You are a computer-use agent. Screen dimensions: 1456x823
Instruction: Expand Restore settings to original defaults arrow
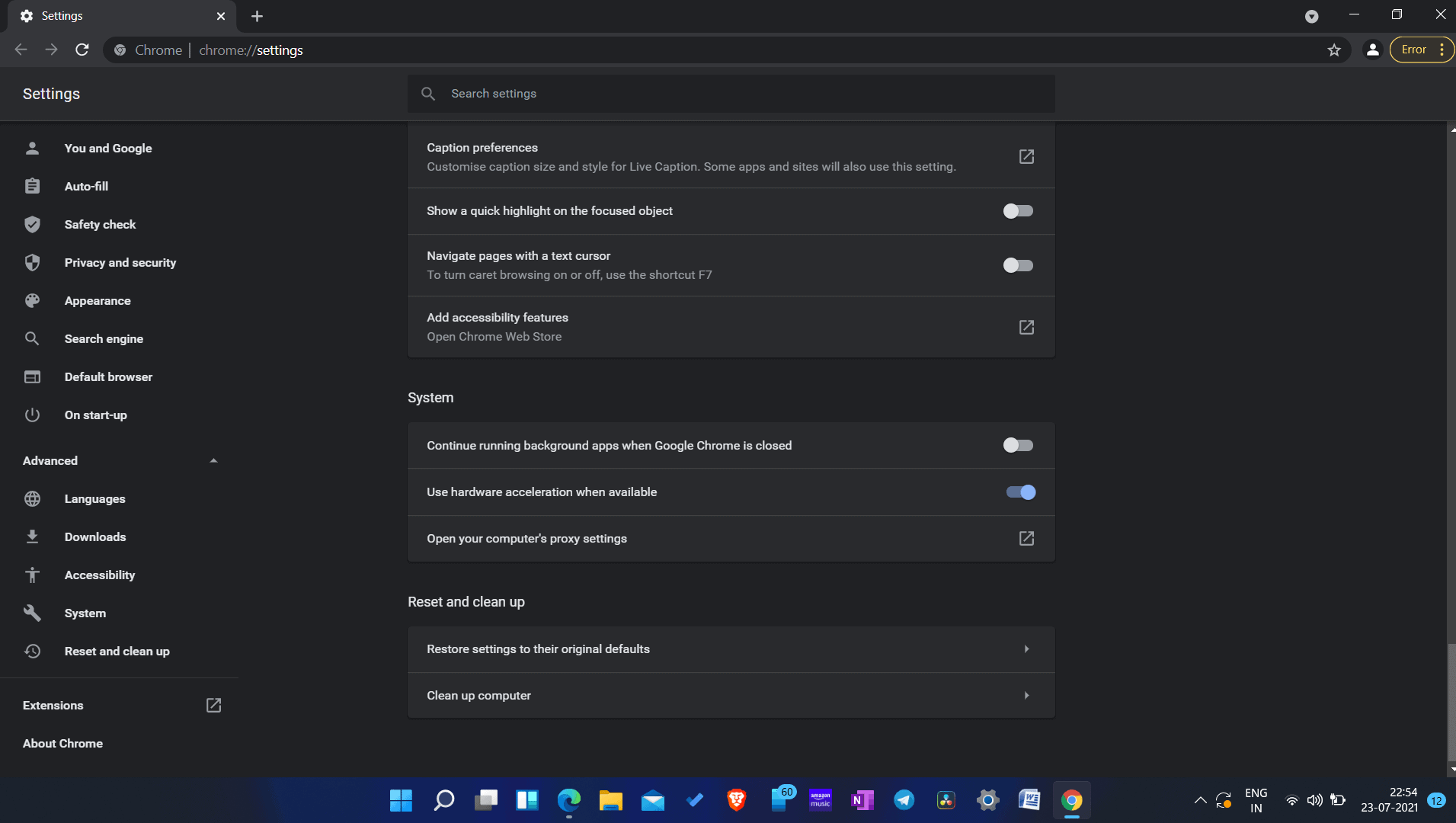[x=1026, y=649]
